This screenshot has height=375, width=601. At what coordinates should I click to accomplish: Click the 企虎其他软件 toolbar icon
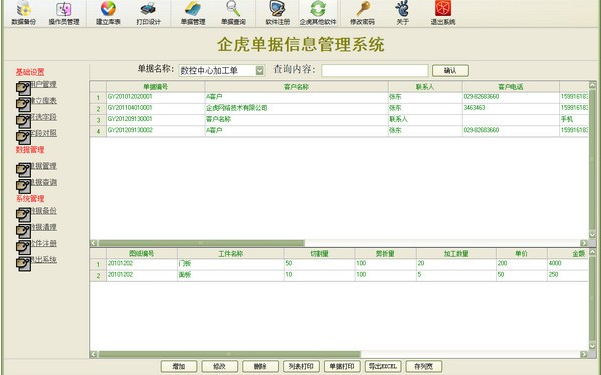click(x=318, y=13)
